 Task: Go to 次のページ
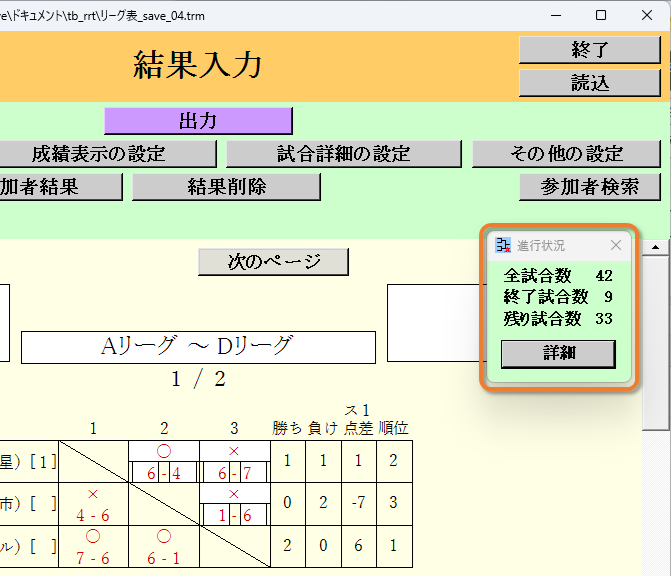[x=273, y=261]
